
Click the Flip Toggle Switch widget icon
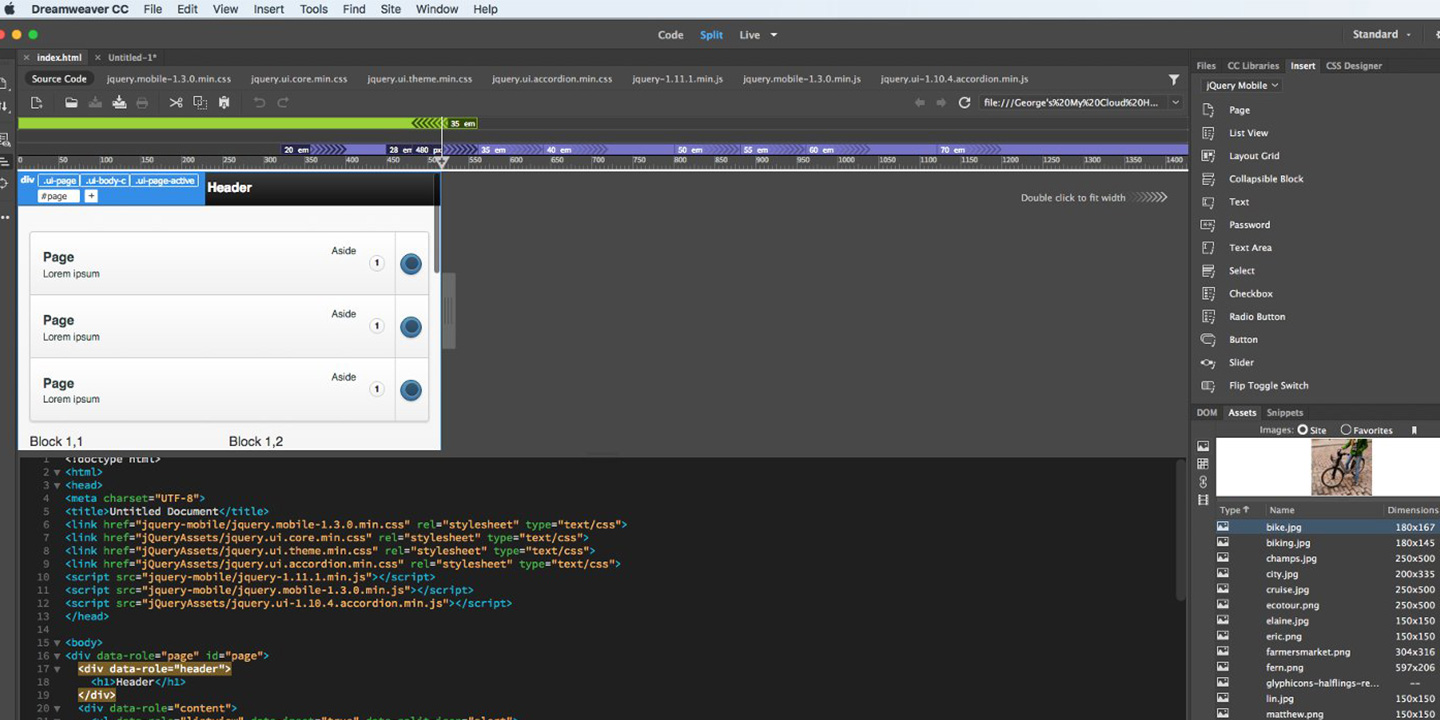pos(1208,385)
